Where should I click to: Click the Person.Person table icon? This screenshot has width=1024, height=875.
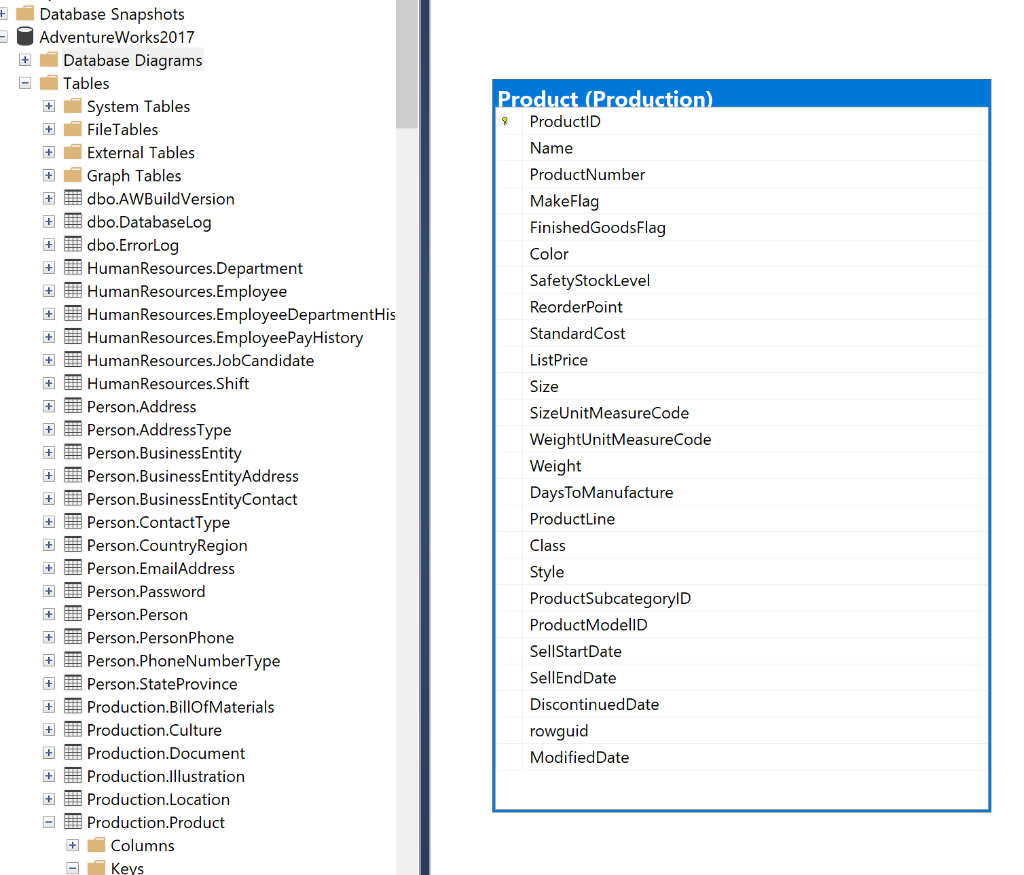point(72,614)
